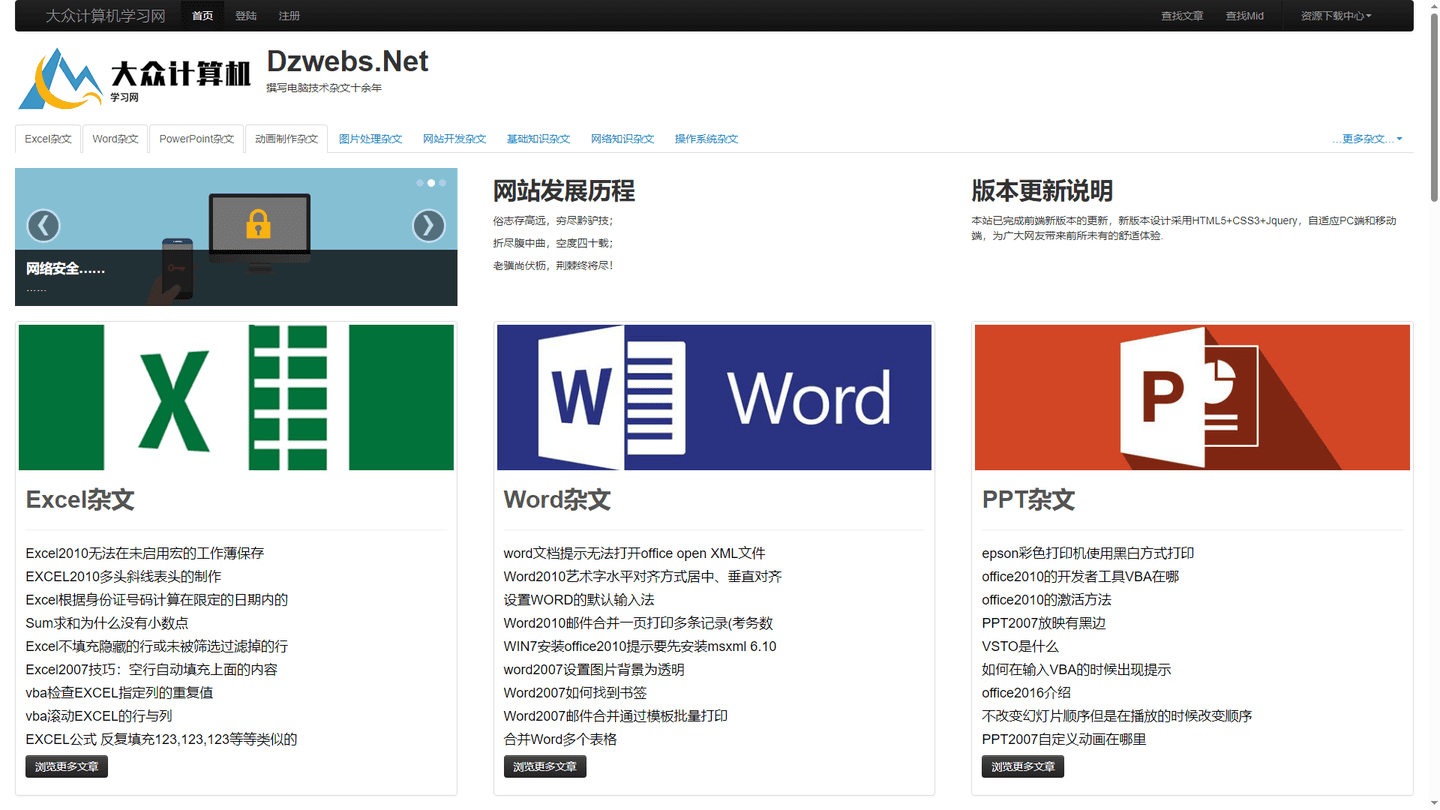
Task: Open article 不改变幻灯片顺序但是在播放的时候改变顺序
Action: (x=1117, y=716)
